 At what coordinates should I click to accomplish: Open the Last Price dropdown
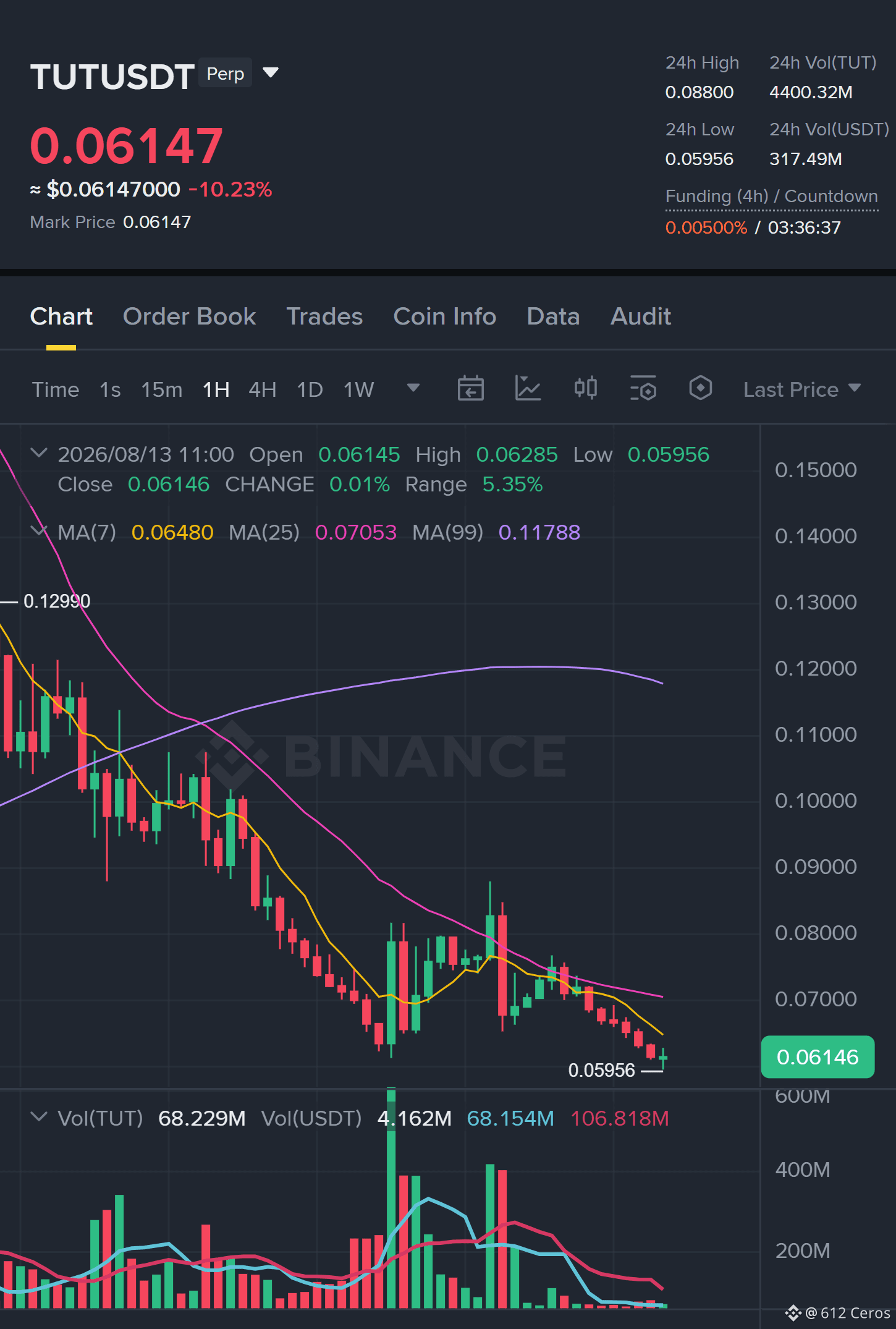802,389
